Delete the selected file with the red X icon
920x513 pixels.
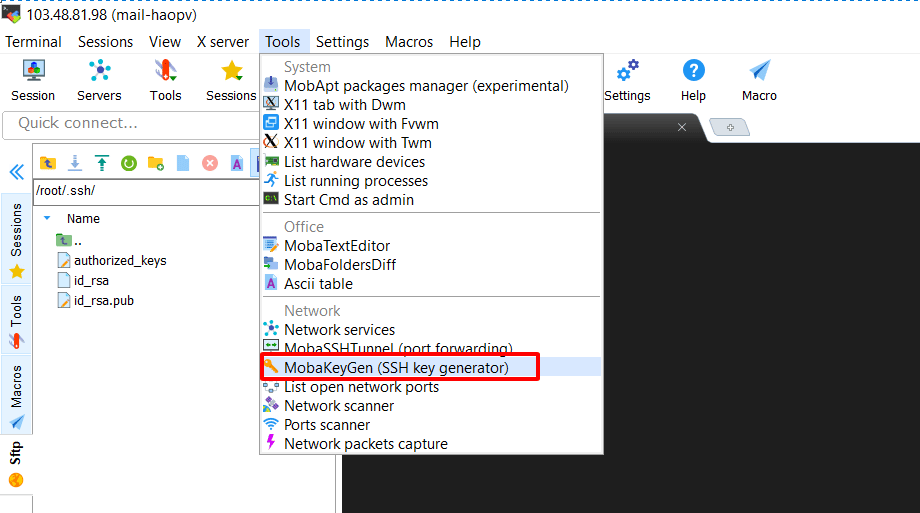coord(209,163)
